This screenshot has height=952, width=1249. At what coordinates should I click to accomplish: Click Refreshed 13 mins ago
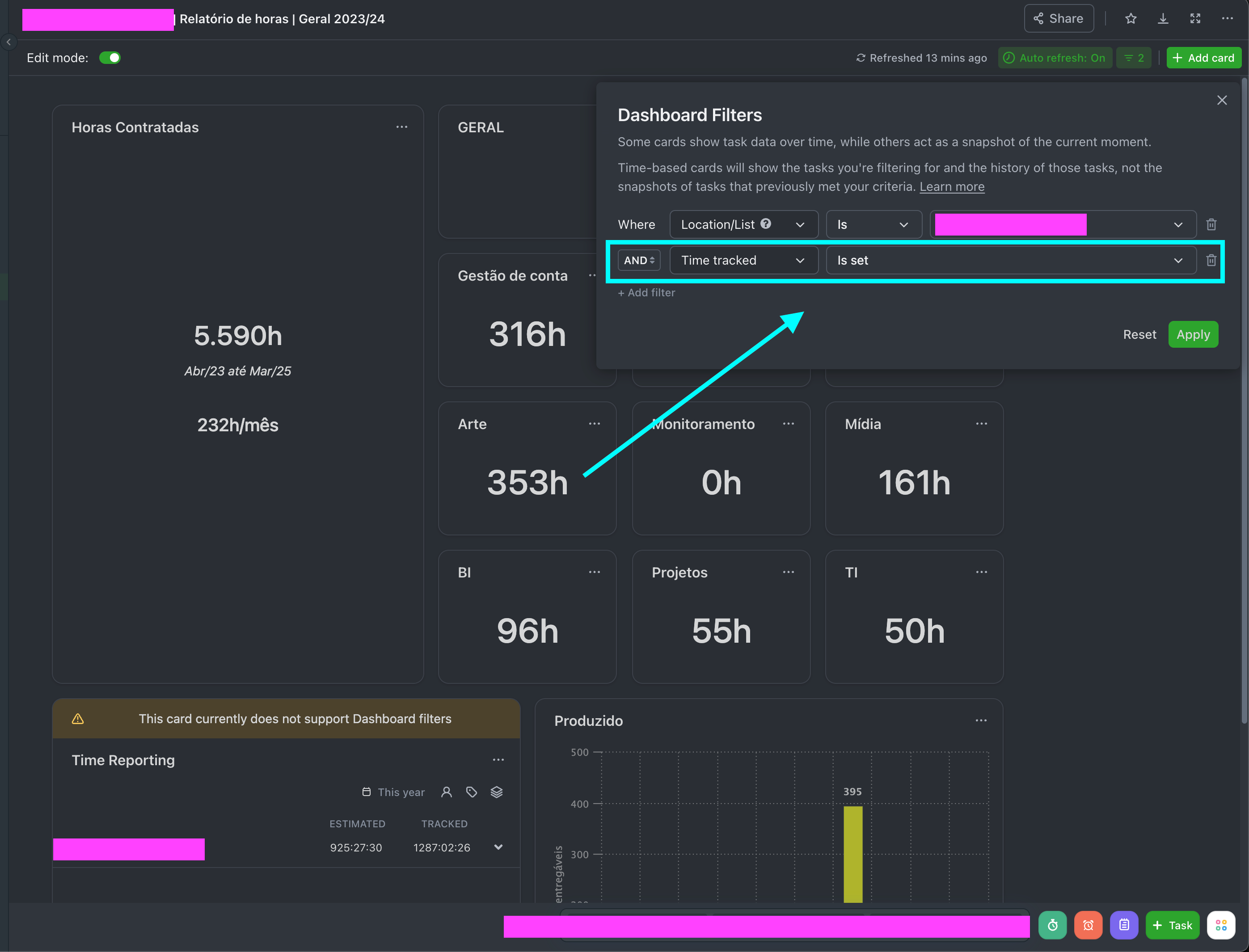[x=921, y=58]
